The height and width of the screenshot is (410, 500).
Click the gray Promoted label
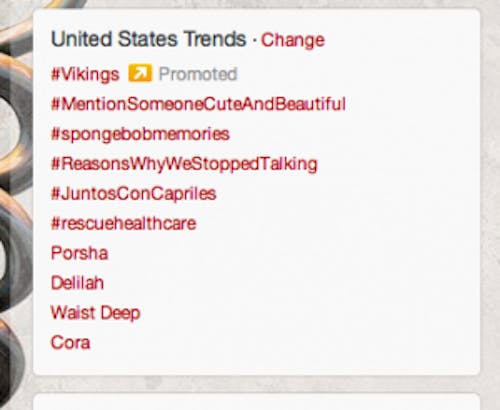click(x=198, y=74)
